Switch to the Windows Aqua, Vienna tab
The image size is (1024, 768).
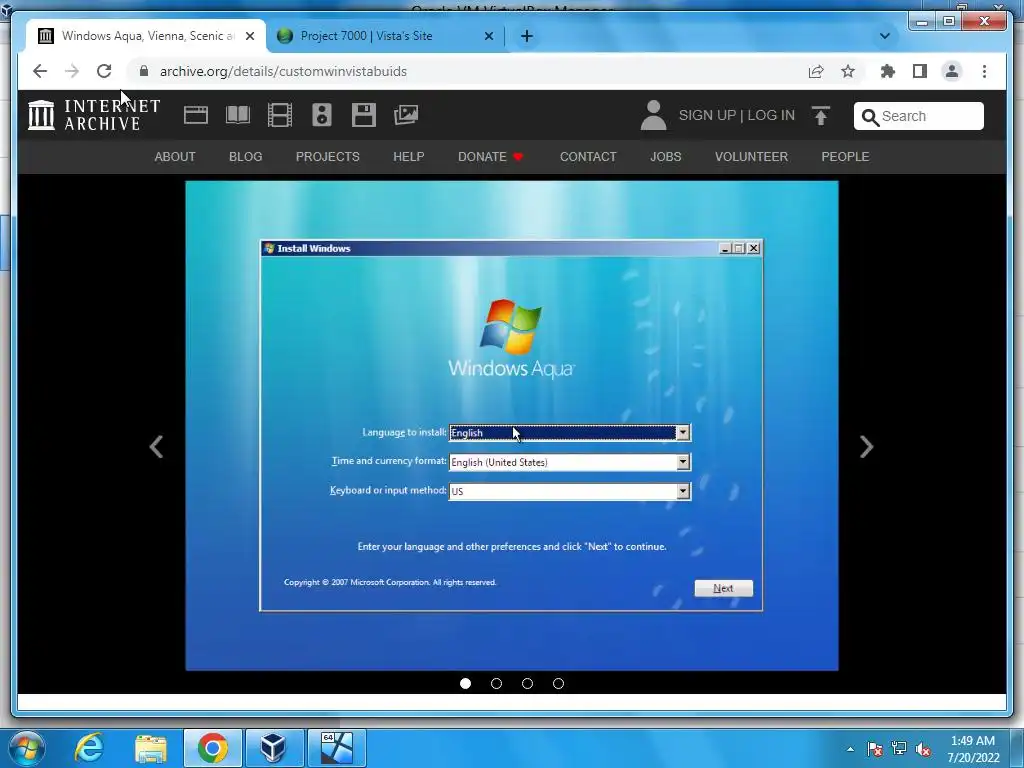pyautogui.click(x=146, y=36)
